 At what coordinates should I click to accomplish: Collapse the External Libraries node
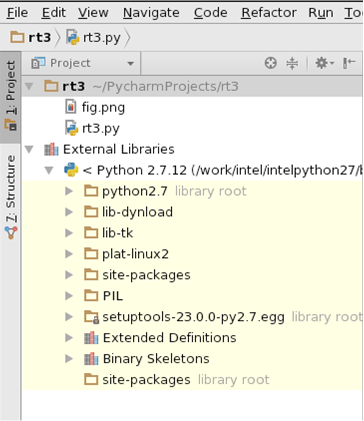[29, 150]
